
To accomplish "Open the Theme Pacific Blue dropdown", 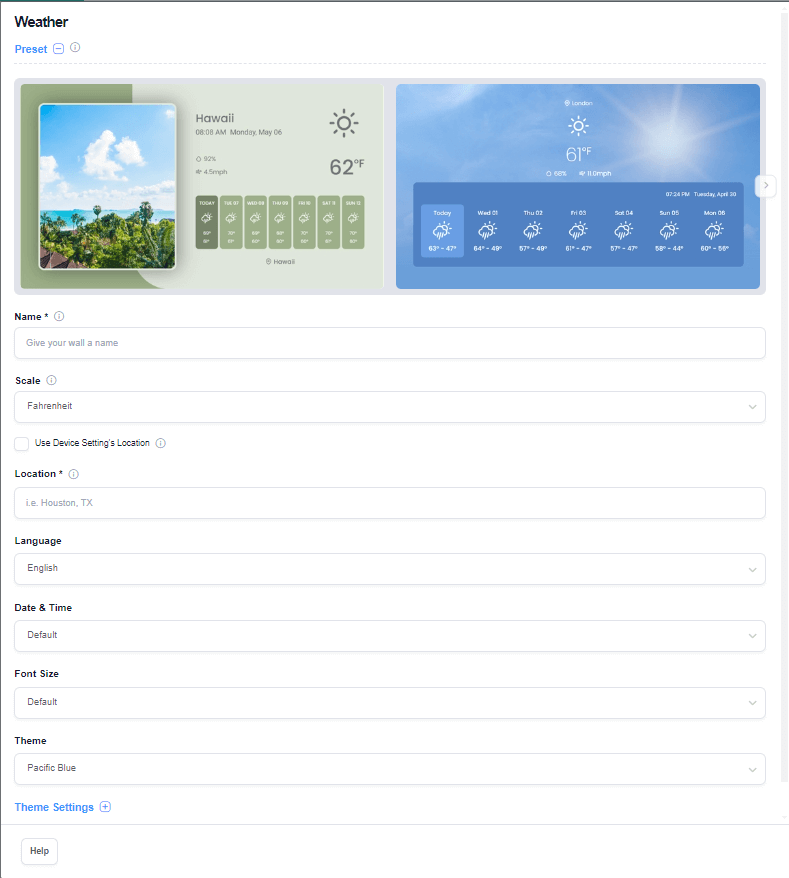I will tap(390, 769).
